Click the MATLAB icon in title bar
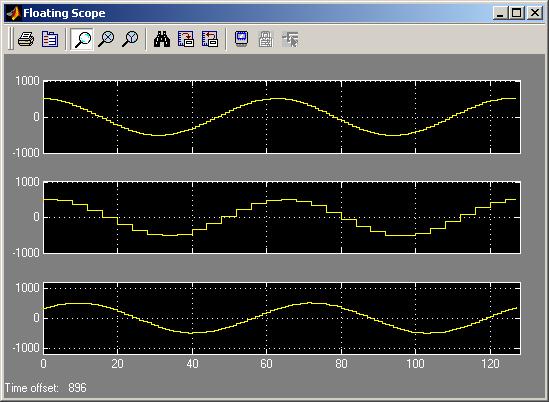Screen dimensions: 549x402 pyautogui.click(x=13, y=13)
